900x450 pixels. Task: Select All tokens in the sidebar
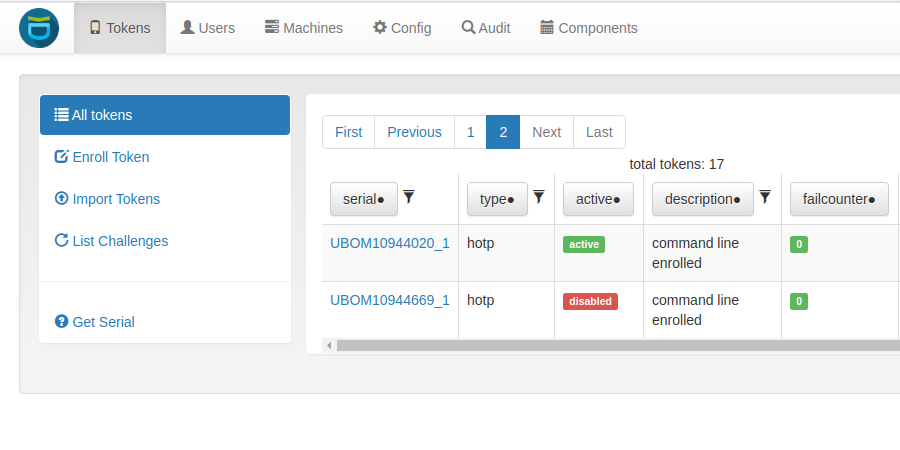point(165,115)
